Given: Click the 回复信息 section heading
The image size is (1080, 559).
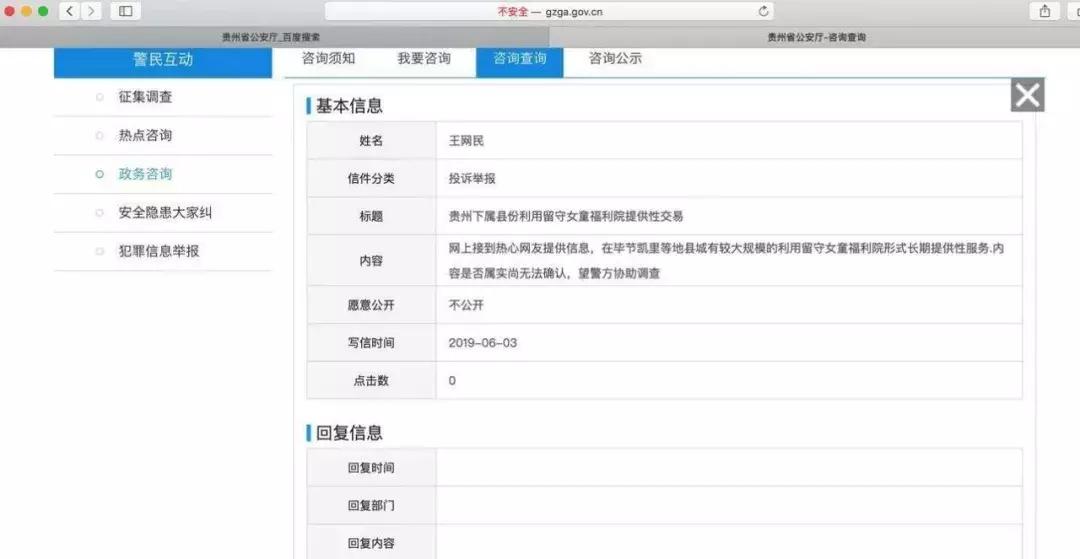Looking at the screenshot, I should pyautogui.click(x=349, y=433).
